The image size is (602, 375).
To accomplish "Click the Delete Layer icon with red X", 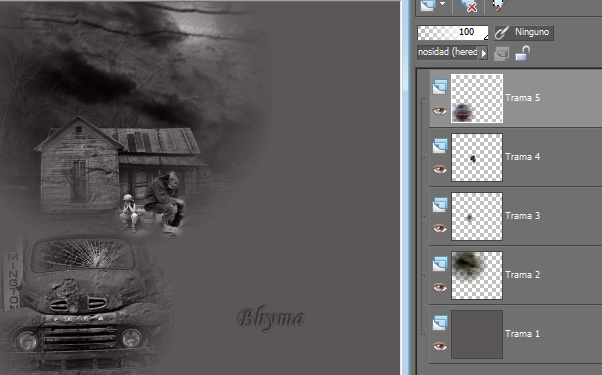I will (469, 5).
